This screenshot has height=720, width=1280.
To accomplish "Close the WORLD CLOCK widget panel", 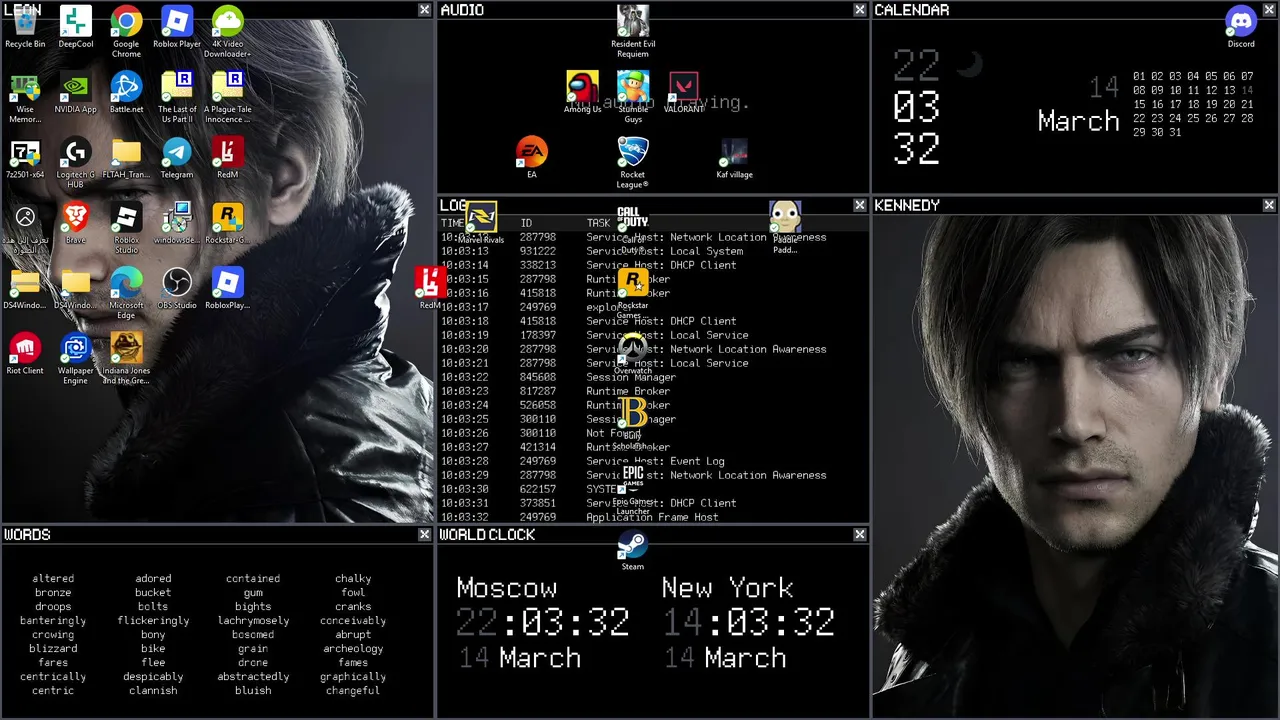I will [860, 535].
